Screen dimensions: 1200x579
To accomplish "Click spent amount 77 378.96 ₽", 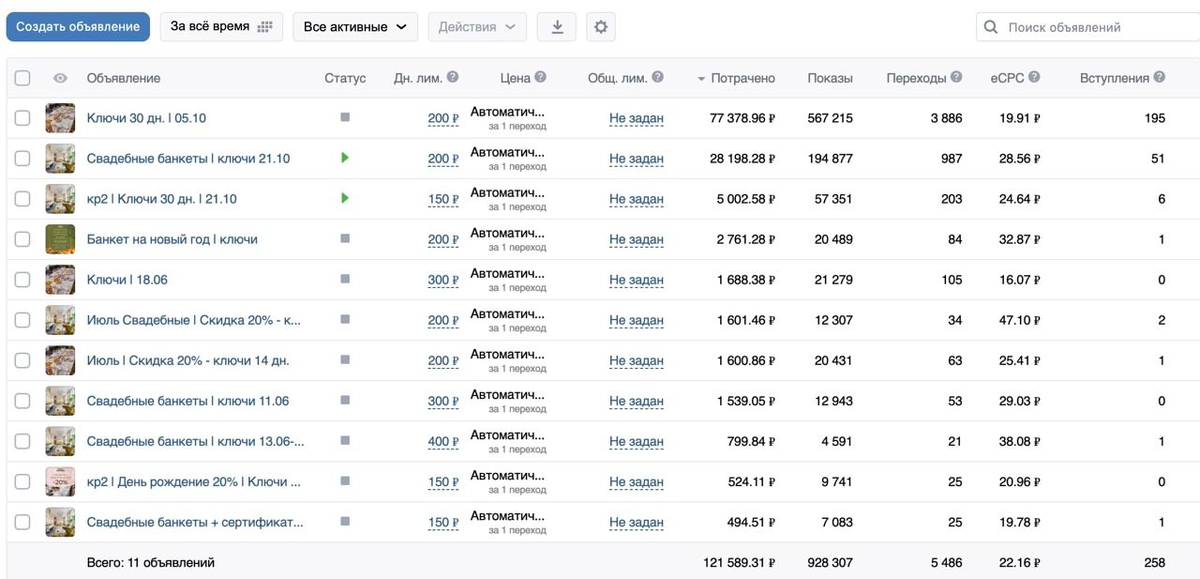I will (743, 118).
